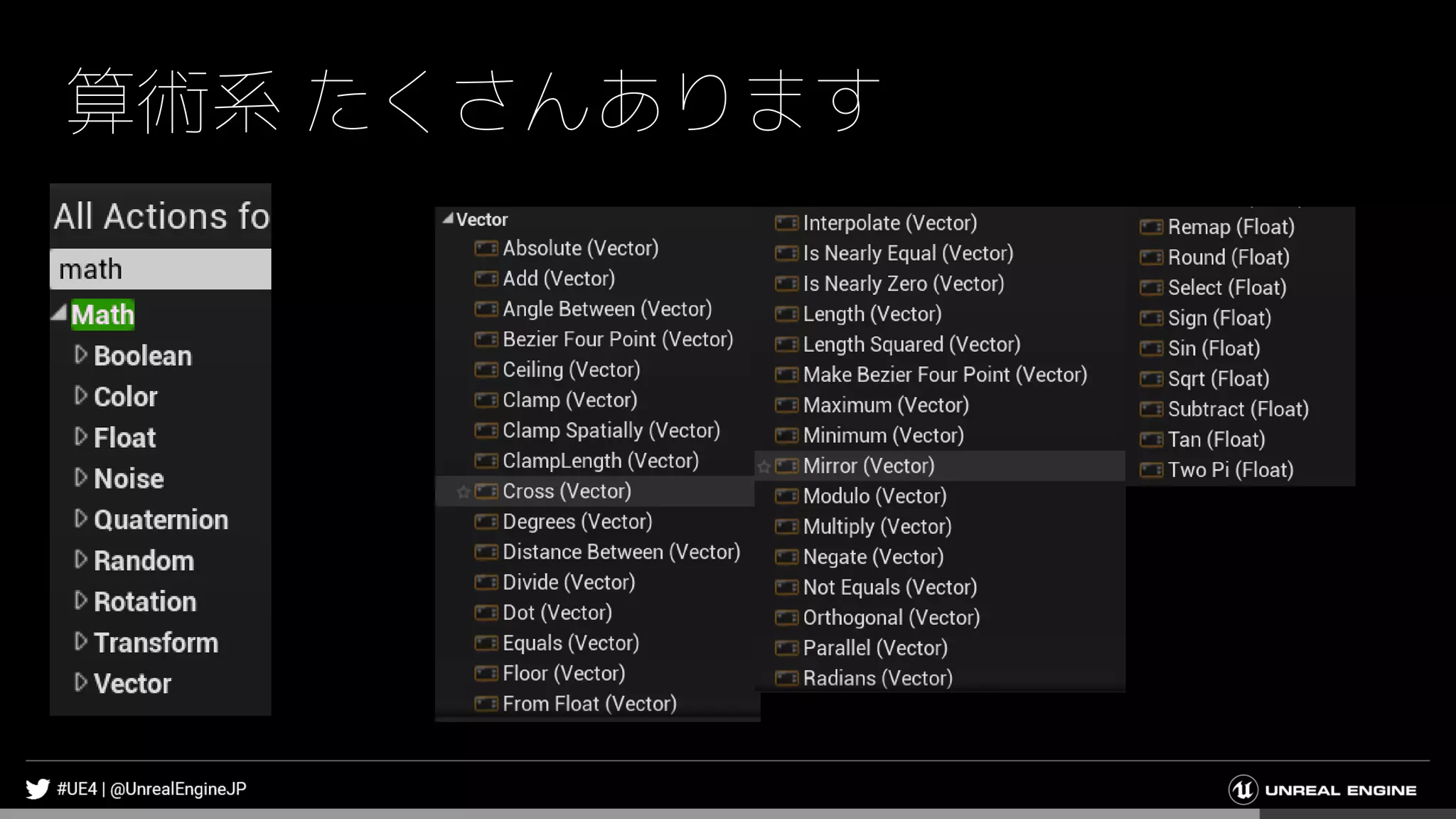
Task: Toggle favorite star next to Cross (Vector)
Action: [x=464, y=492]
